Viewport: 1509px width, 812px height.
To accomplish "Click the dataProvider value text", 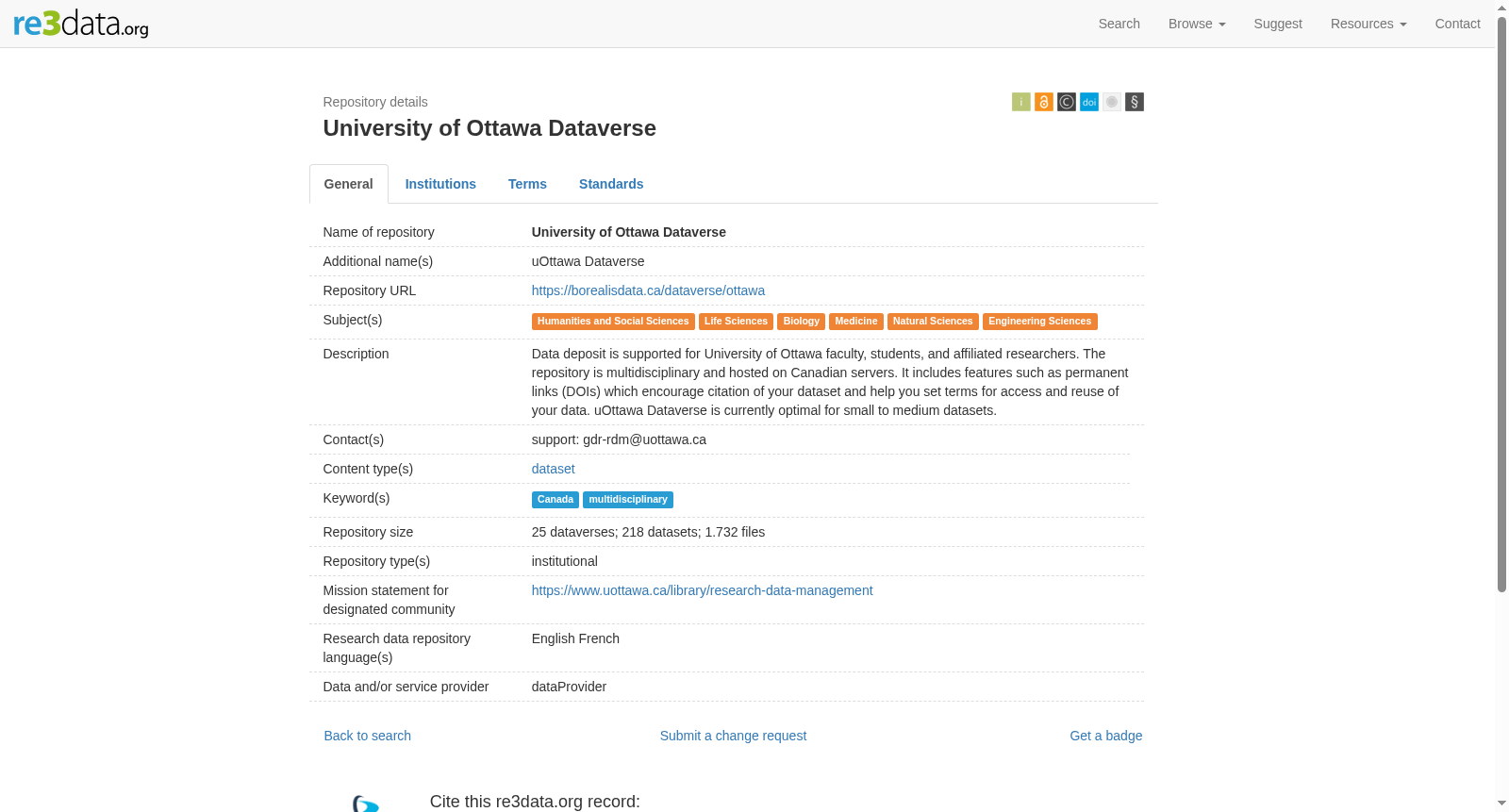I will coord(569,687).
